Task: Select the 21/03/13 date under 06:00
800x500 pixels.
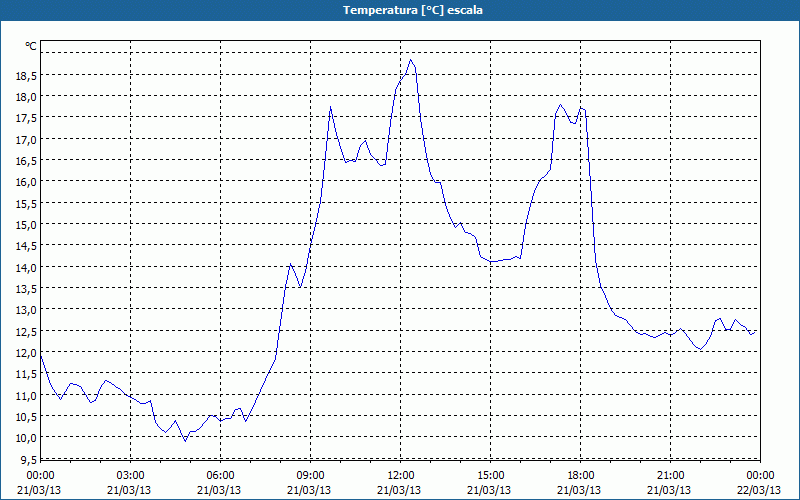Action: pyautogui.click(x=219, y=490)
